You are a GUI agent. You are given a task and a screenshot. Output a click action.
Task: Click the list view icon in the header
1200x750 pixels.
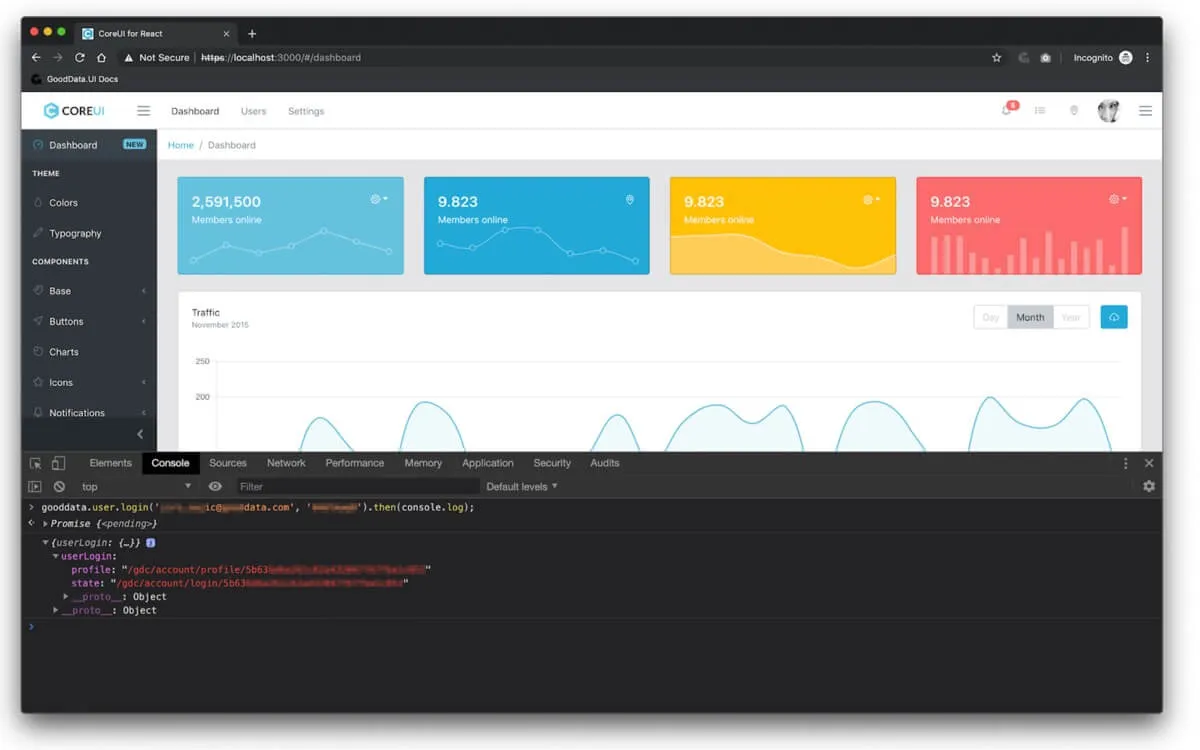(1040, 111)
